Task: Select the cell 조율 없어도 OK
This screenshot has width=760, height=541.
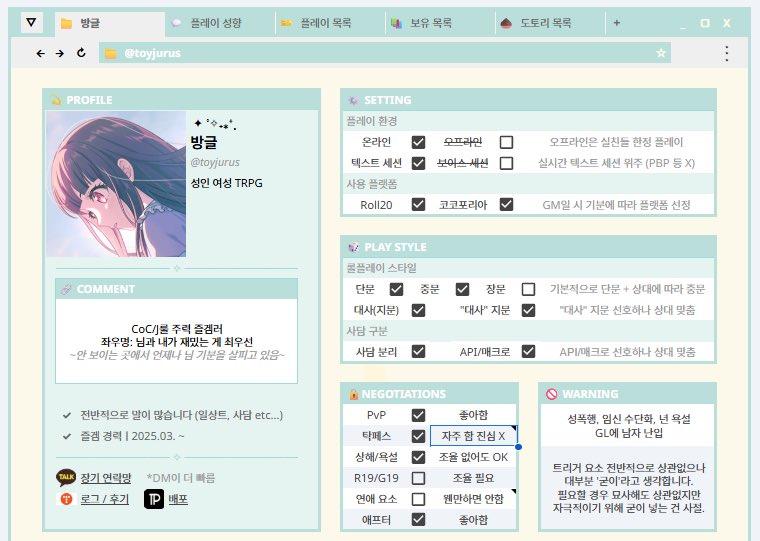Action: 474,457
